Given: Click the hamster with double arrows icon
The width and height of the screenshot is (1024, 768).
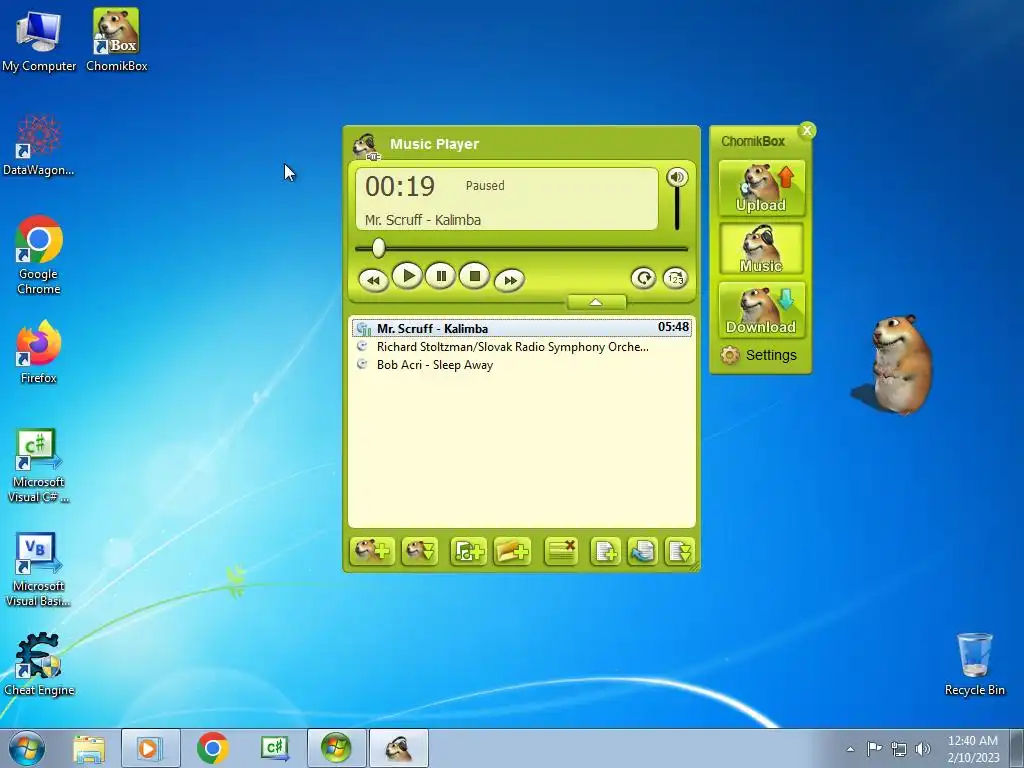Looking at the screenshot, I should pos(419,551).
